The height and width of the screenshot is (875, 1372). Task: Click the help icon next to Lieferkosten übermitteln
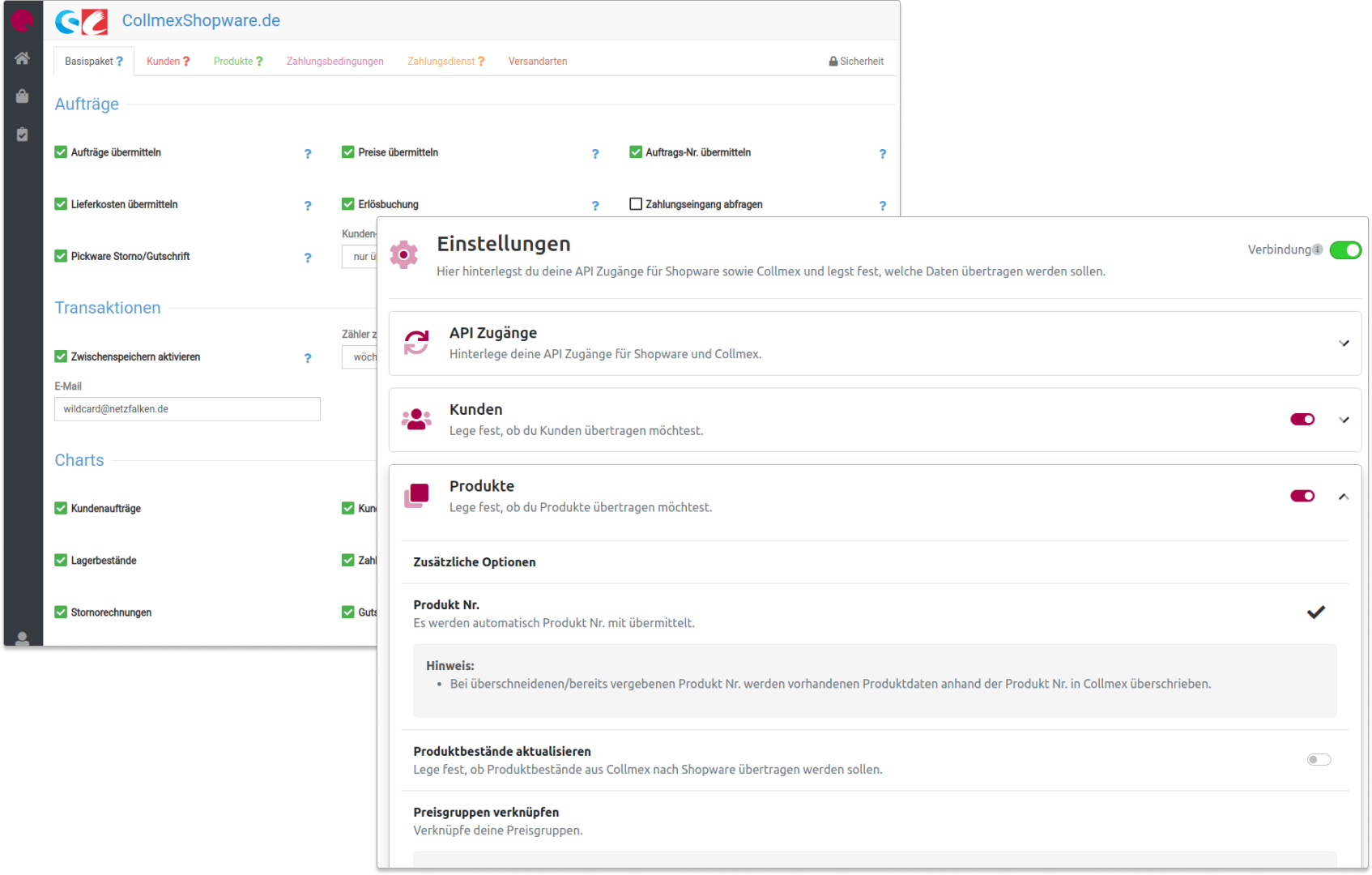(308, 206)
